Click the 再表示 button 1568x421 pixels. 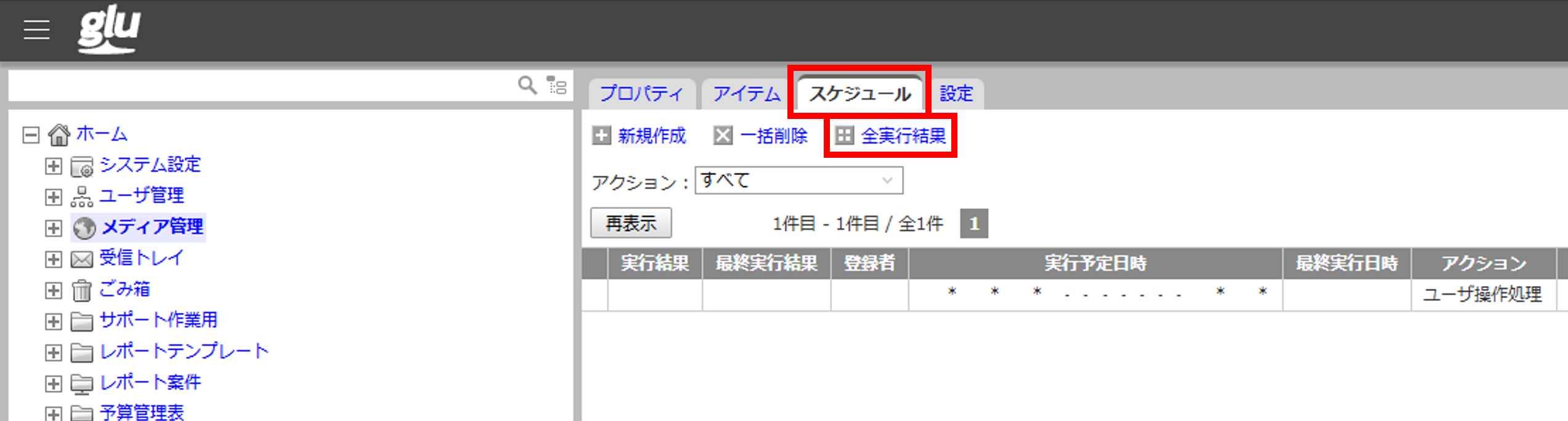coord(631,223)
